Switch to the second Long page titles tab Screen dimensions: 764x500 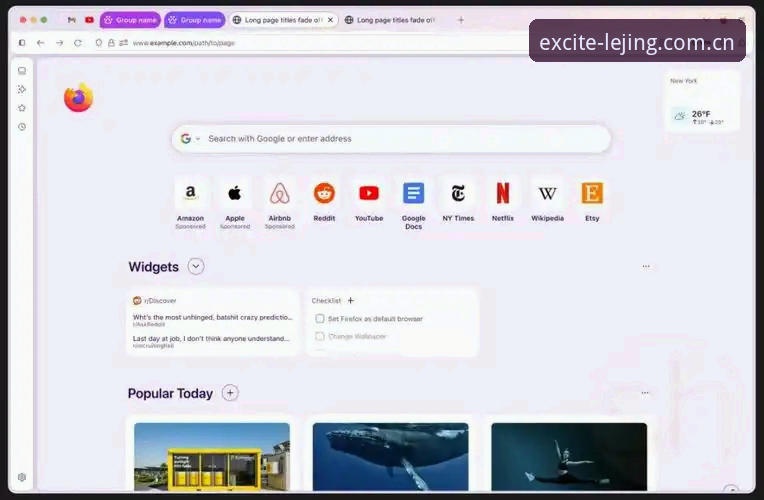[x=390, y=20]
